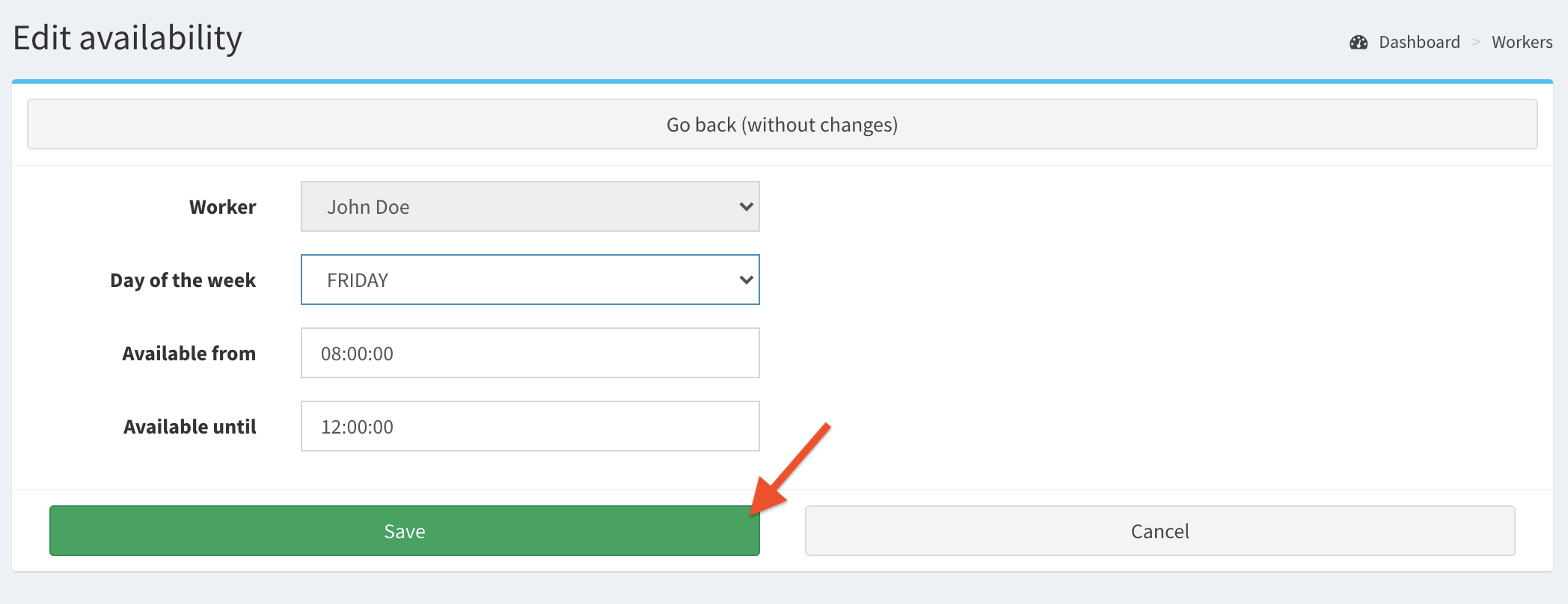1568x604 pixels.
Task: Click the FRIDAY selected value
Action: click(358, 280)
